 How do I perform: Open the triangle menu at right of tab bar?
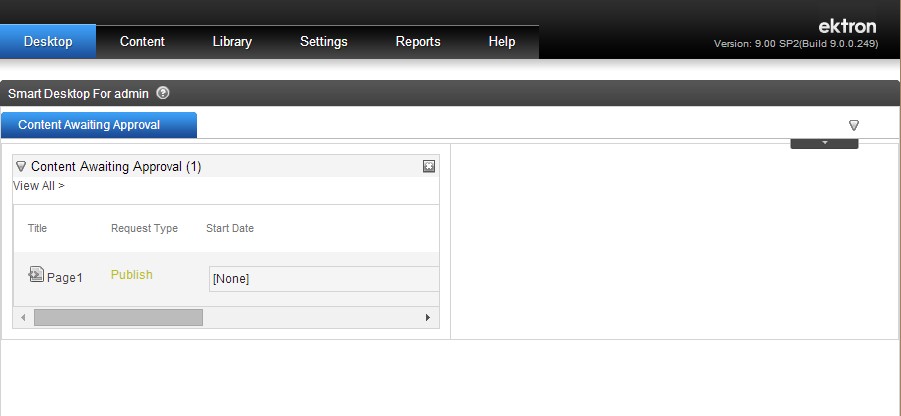[x=854, y=125]
